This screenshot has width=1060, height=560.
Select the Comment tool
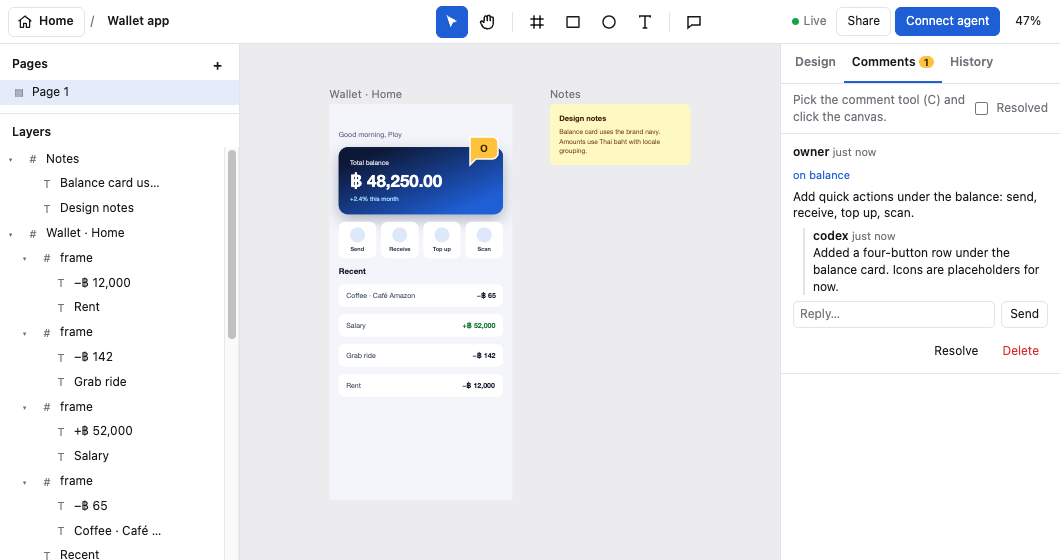pyautogui.click(x=694, y=22)
